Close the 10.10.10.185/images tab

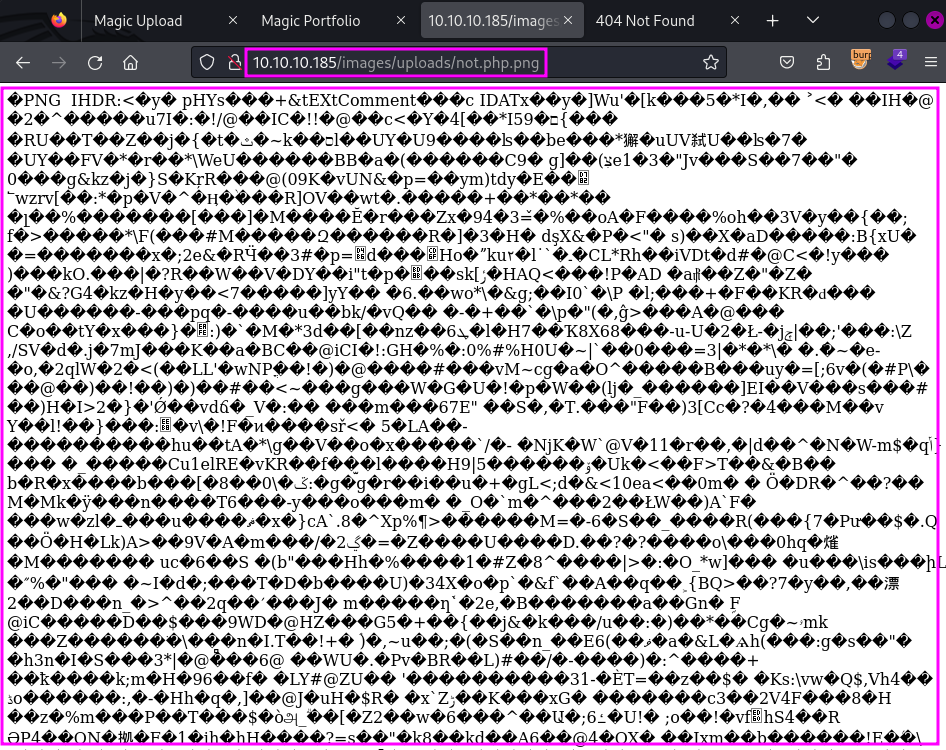click(x=568, y=21)
